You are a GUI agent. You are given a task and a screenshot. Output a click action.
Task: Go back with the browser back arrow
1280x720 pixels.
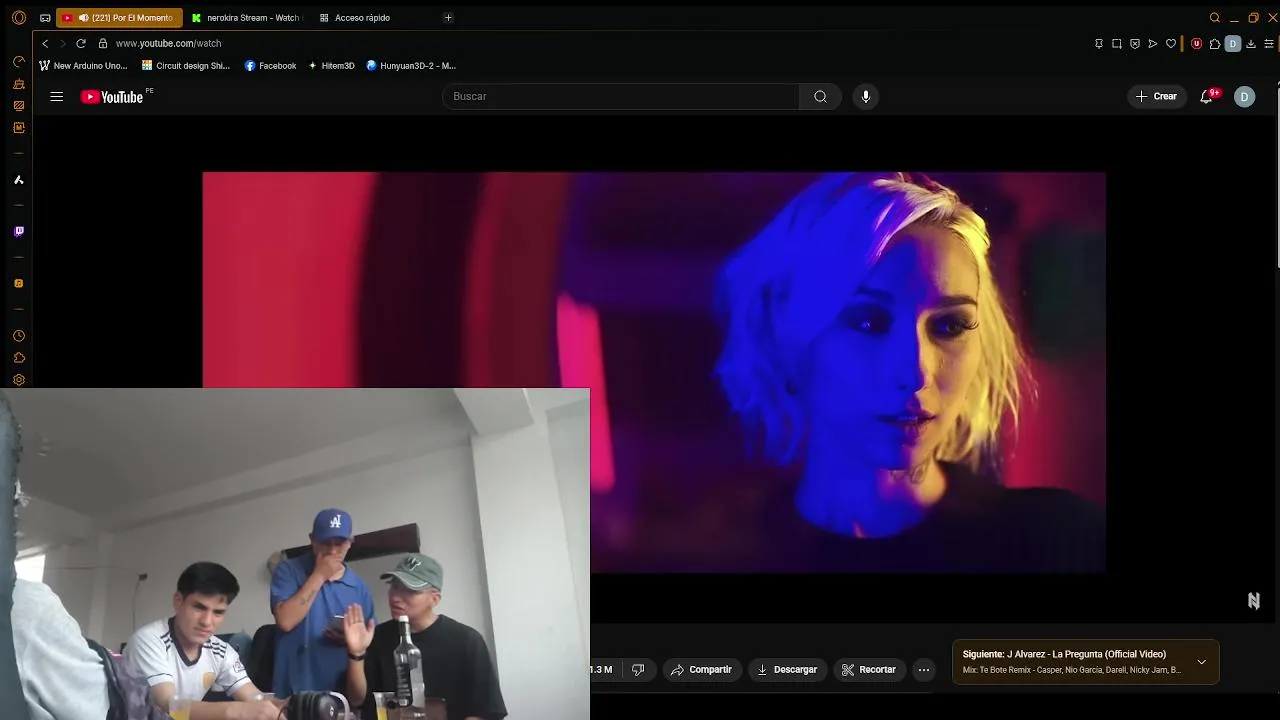click(x=45, y=44)
